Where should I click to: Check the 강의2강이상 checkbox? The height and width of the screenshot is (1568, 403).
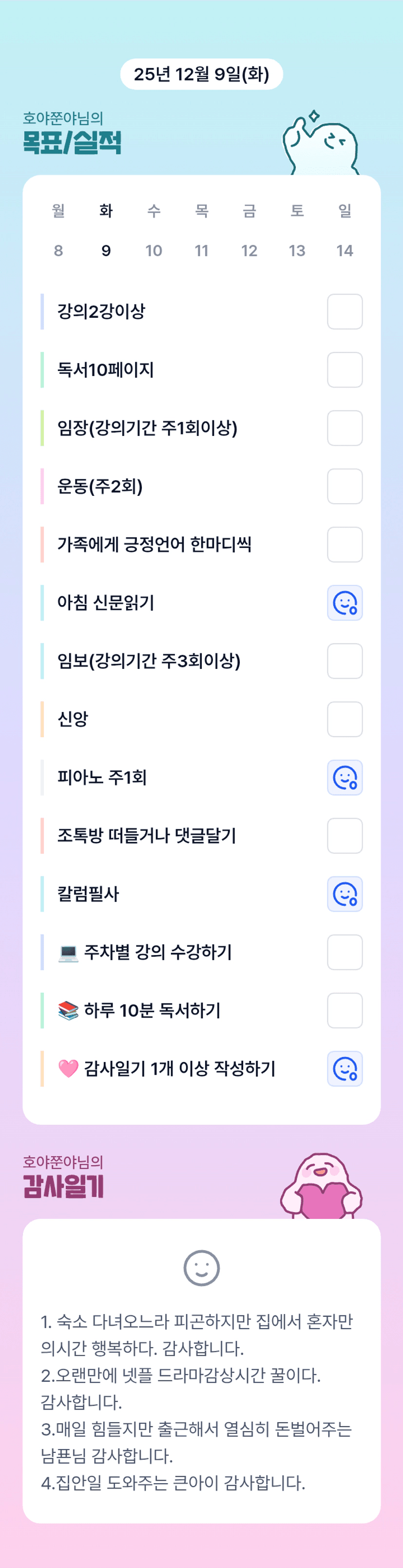345,312
